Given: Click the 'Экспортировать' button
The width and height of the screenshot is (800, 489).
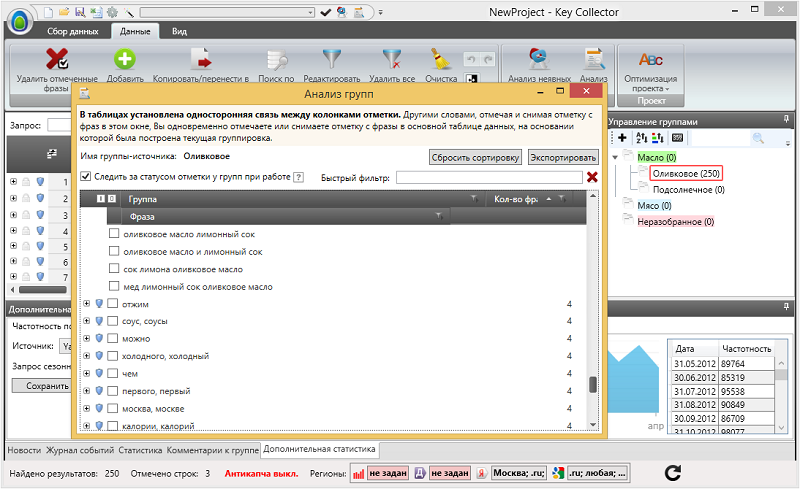Looking at the screenshot, I should tap(563, 157).
